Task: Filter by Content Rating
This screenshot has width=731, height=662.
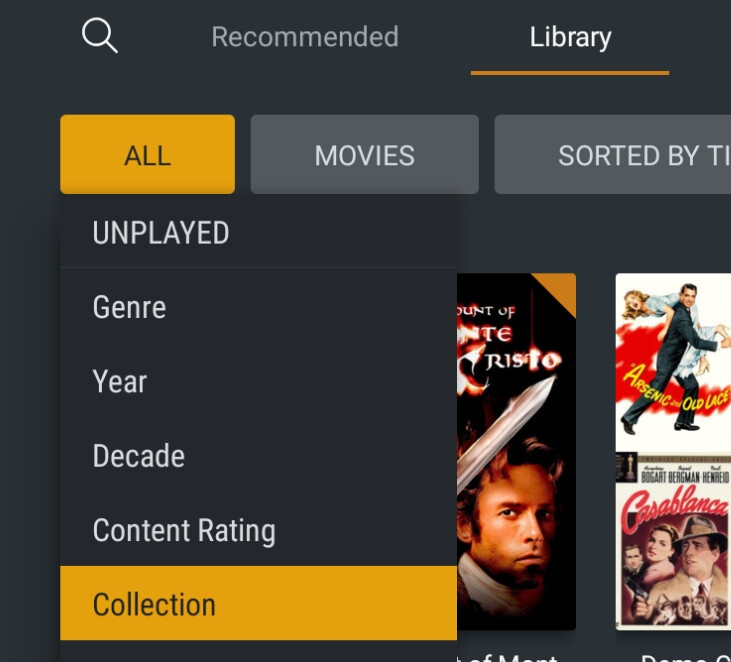Action: [258, 530]
